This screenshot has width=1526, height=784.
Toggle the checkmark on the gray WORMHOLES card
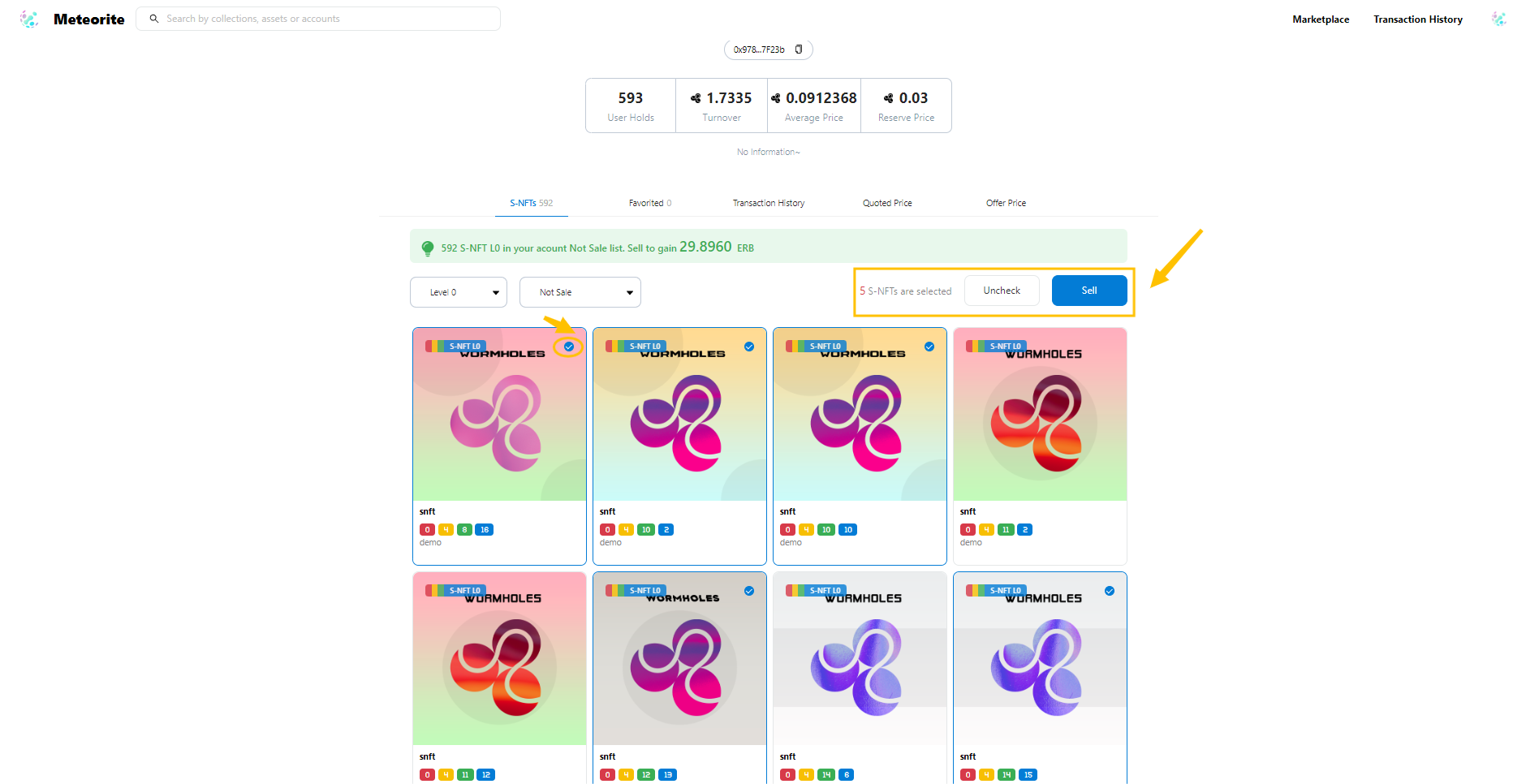tap(749, 591)
